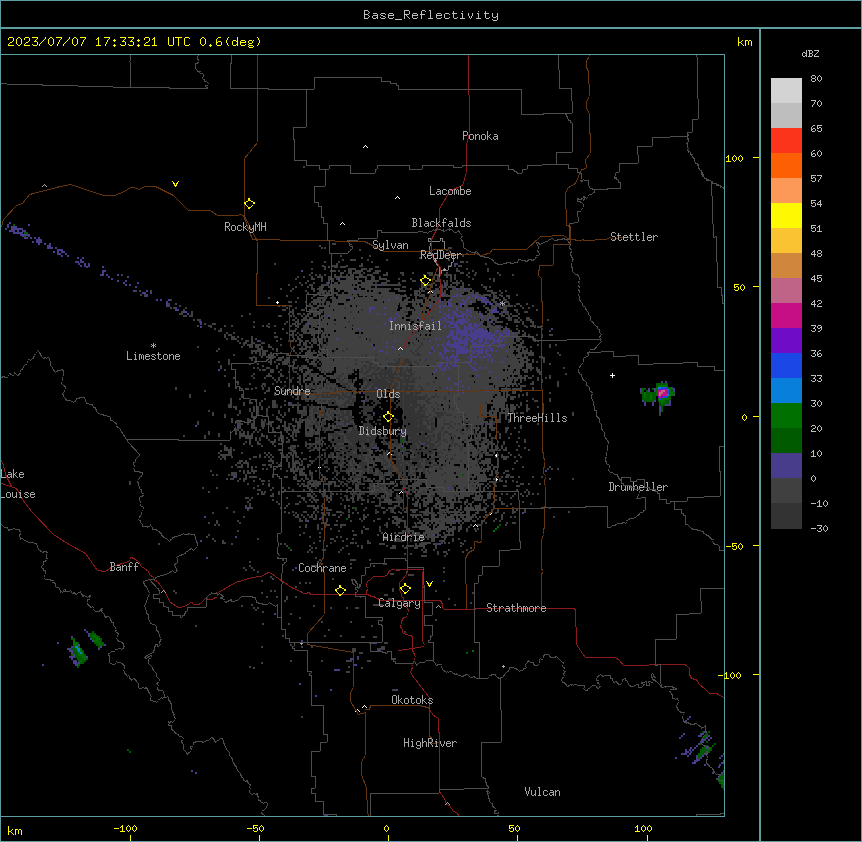Screen dimensions: 862x842
Task: Select the blue 36 dBZ legend swatch
Action: tap(786, 365)
